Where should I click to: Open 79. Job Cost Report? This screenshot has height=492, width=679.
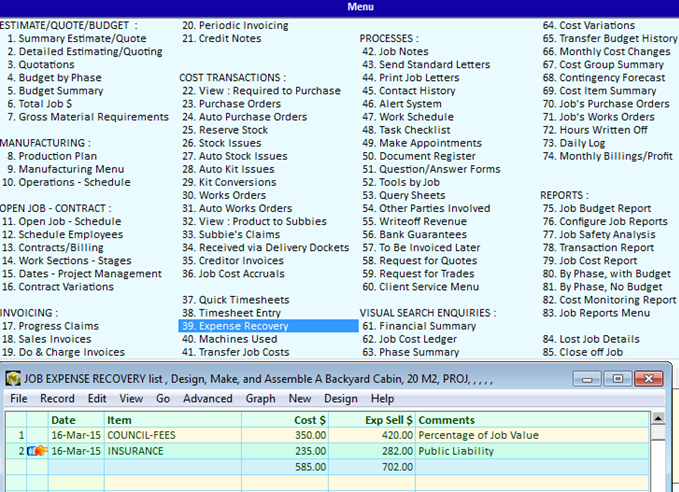(590, 261)
